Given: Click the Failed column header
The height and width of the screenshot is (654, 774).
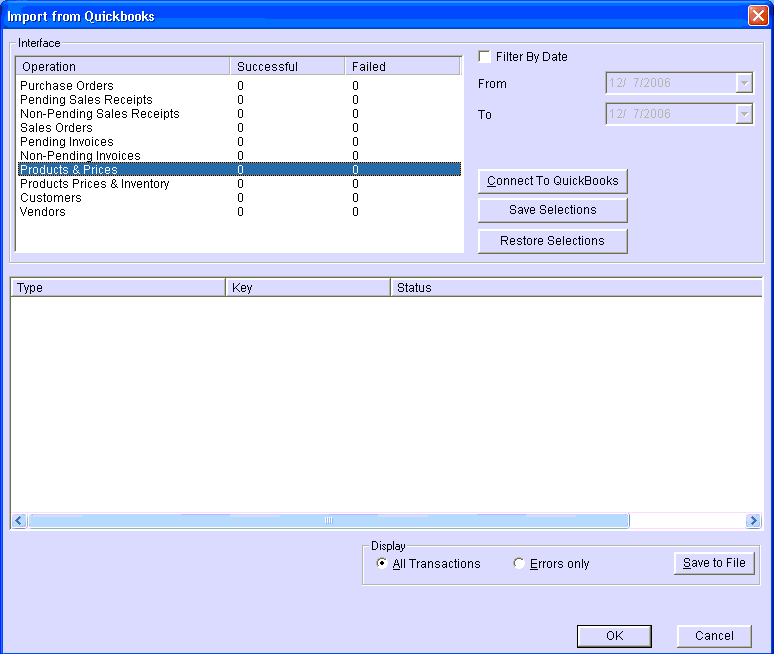Looking at the screenshot, I should [403, 67].
